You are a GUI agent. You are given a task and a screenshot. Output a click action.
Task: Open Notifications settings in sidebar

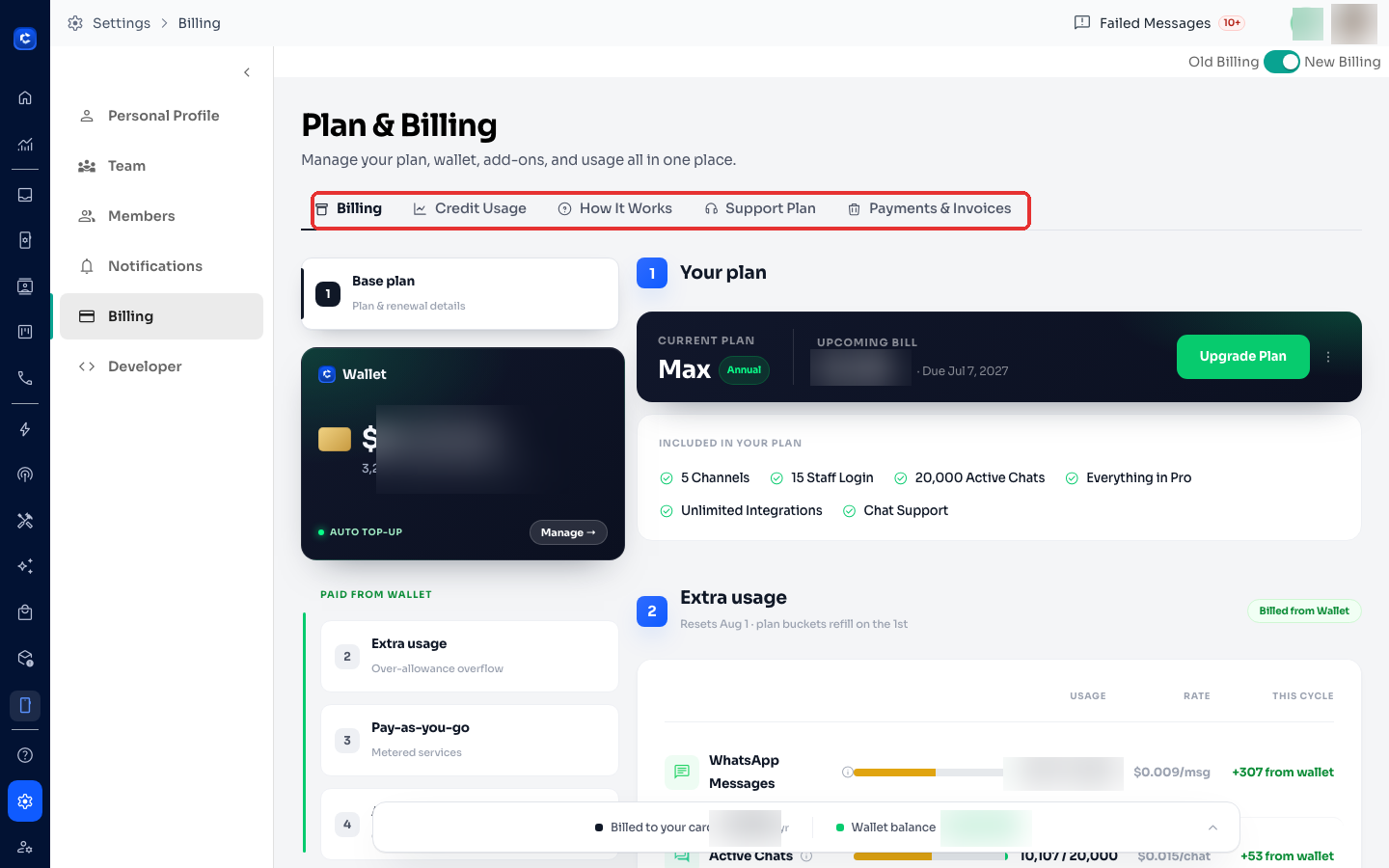161,266
